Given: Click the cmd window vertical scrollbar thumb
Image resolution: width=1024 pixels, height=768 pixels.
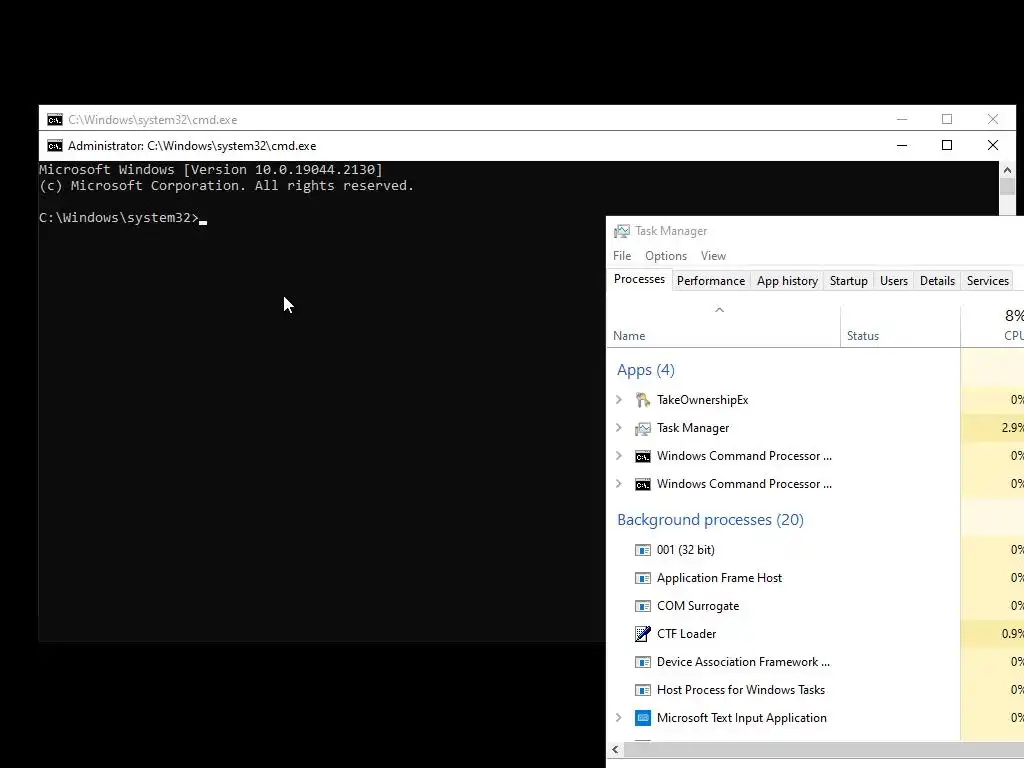Looking at the screenshot, I should (x=1007, y=187).
